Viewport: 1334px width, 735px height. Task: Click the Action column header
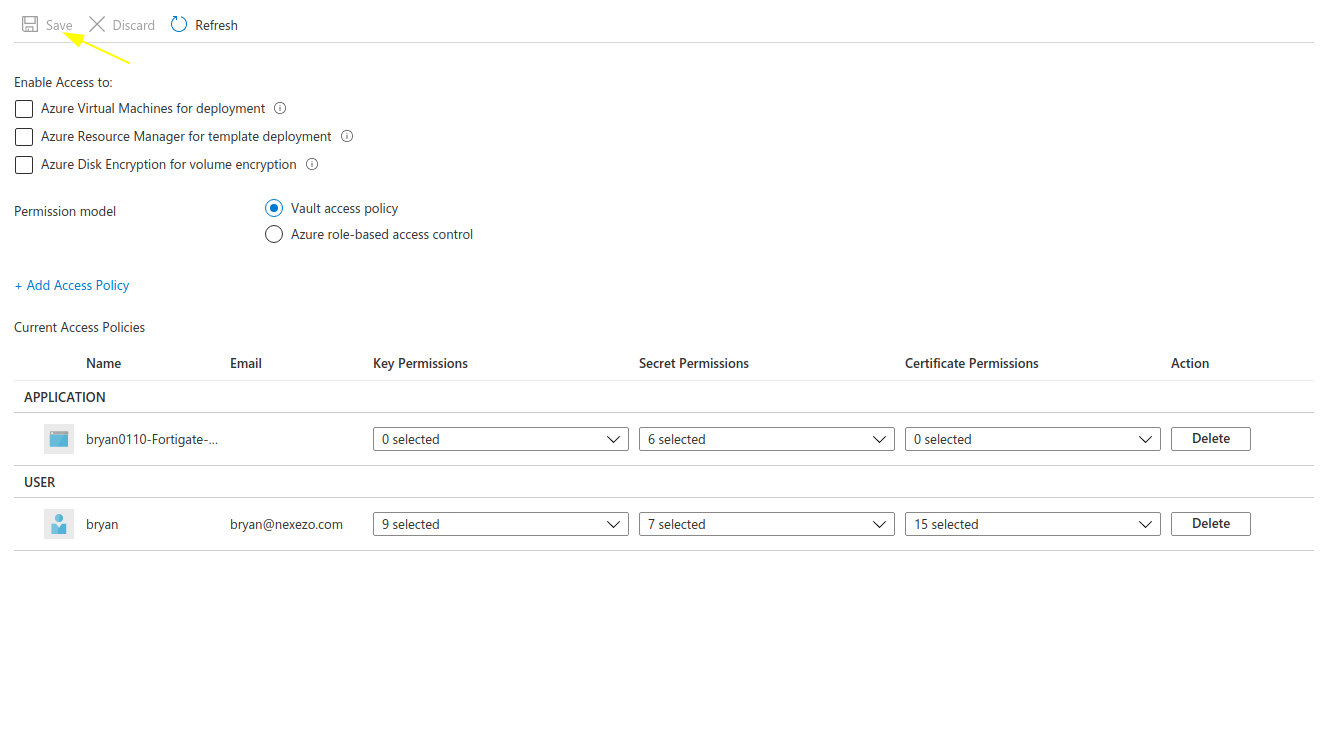(1190, 363)
